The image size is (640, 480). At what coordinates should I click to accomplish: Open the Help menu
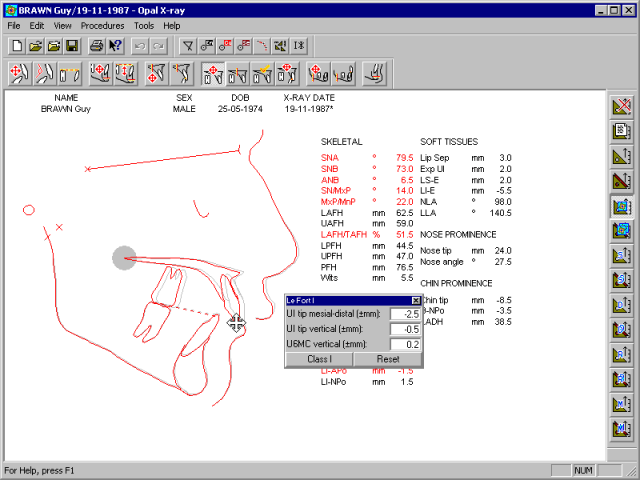click(x=172, y=26)
